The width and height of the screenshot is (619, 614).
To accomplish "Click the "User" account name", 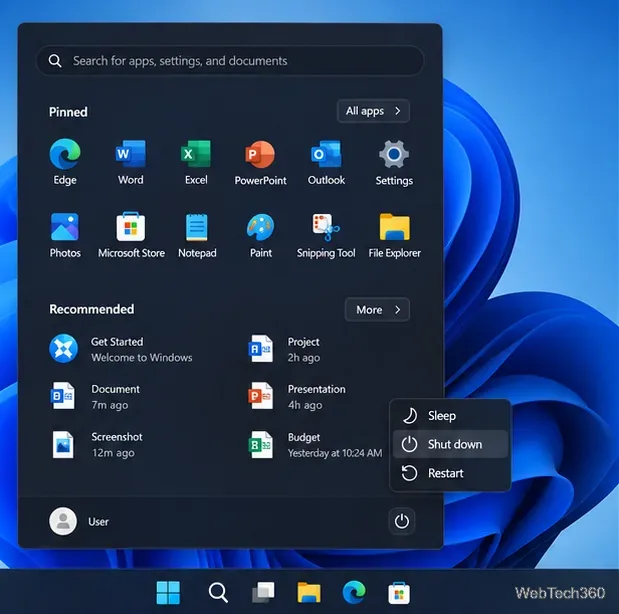I will (x=98, y=522).
